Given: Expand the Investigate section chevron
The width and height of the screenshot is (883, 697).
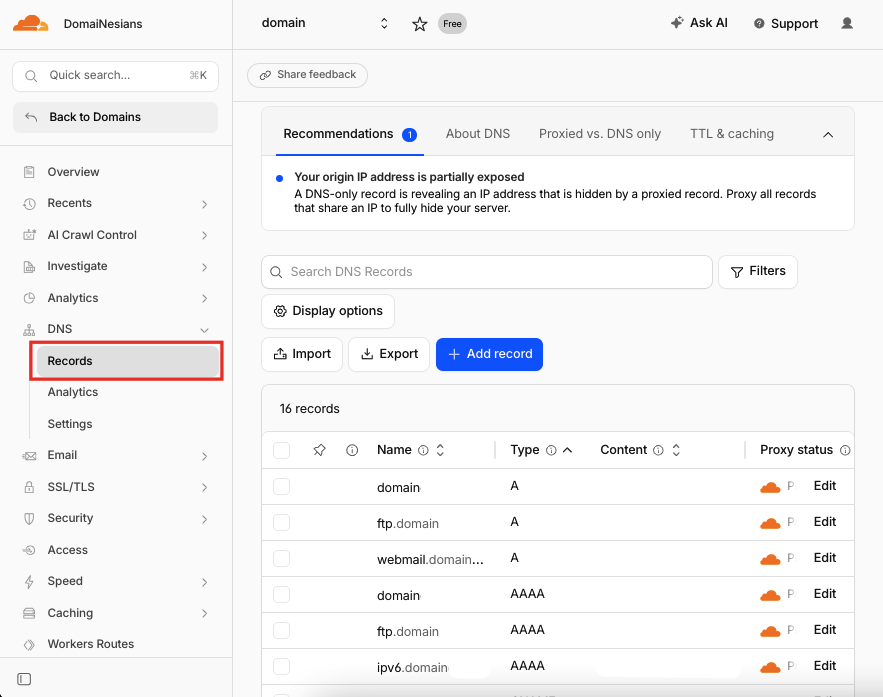Looking at the screenshot, I should pyautogui.click(x=204, y=267).
